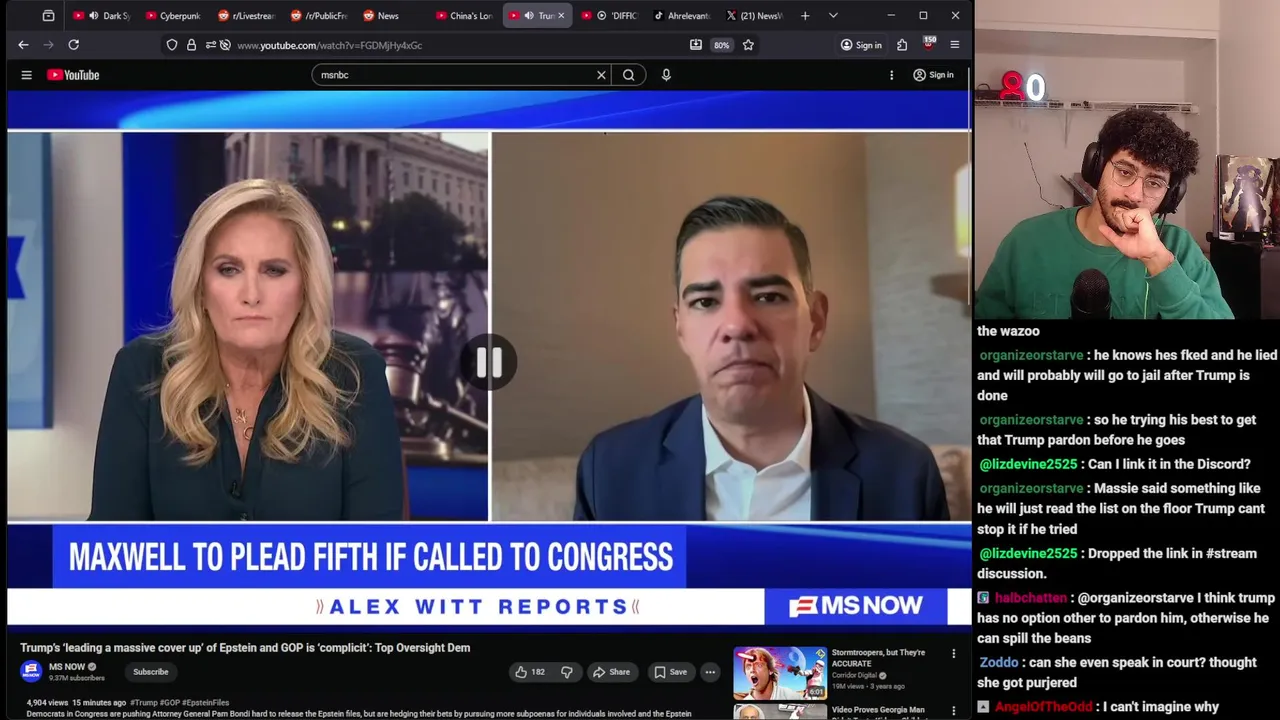The image size is (1280, 720).
Task: Open a new browser tab with plus
Action: point(805,16)
